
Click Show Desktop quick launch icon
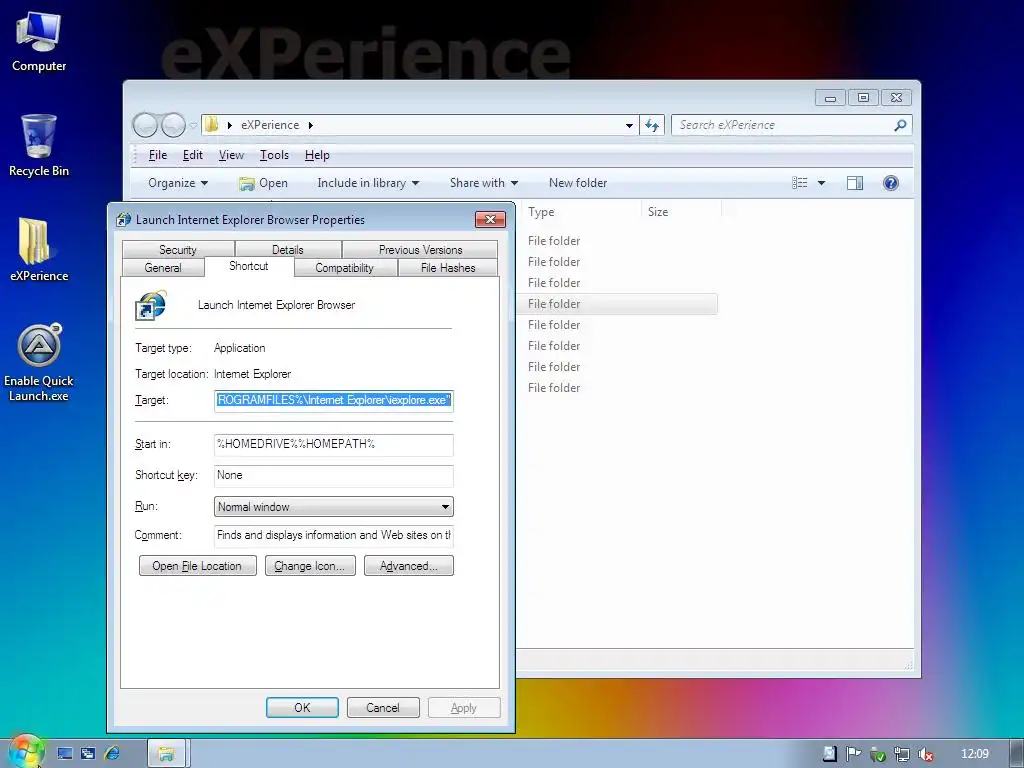tap(65, 754)
